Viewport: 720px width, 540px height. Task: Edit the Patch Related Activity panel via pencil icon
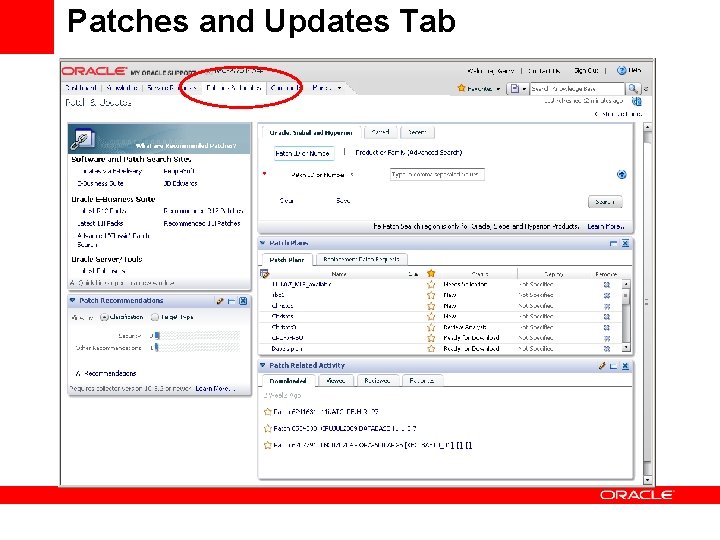click(602, 366)
